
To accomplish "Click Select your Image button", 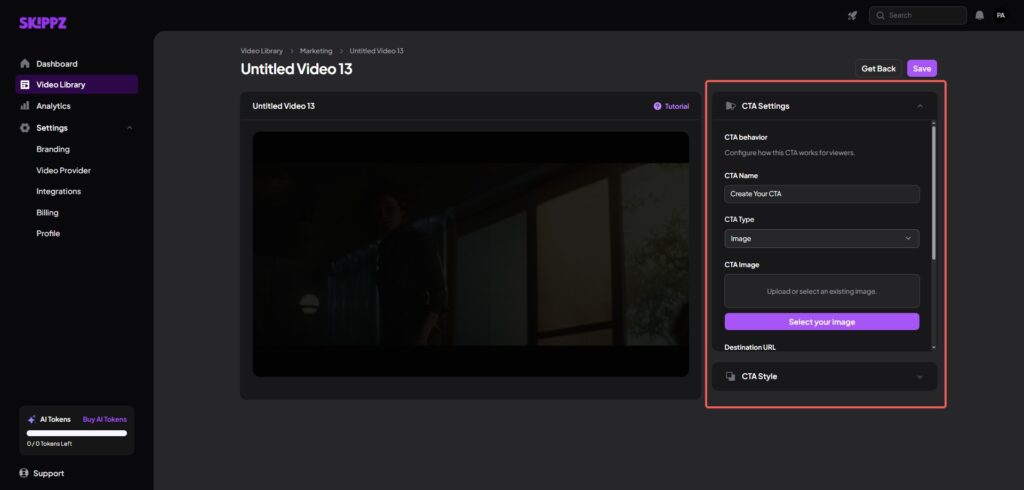I will point(821,322).
